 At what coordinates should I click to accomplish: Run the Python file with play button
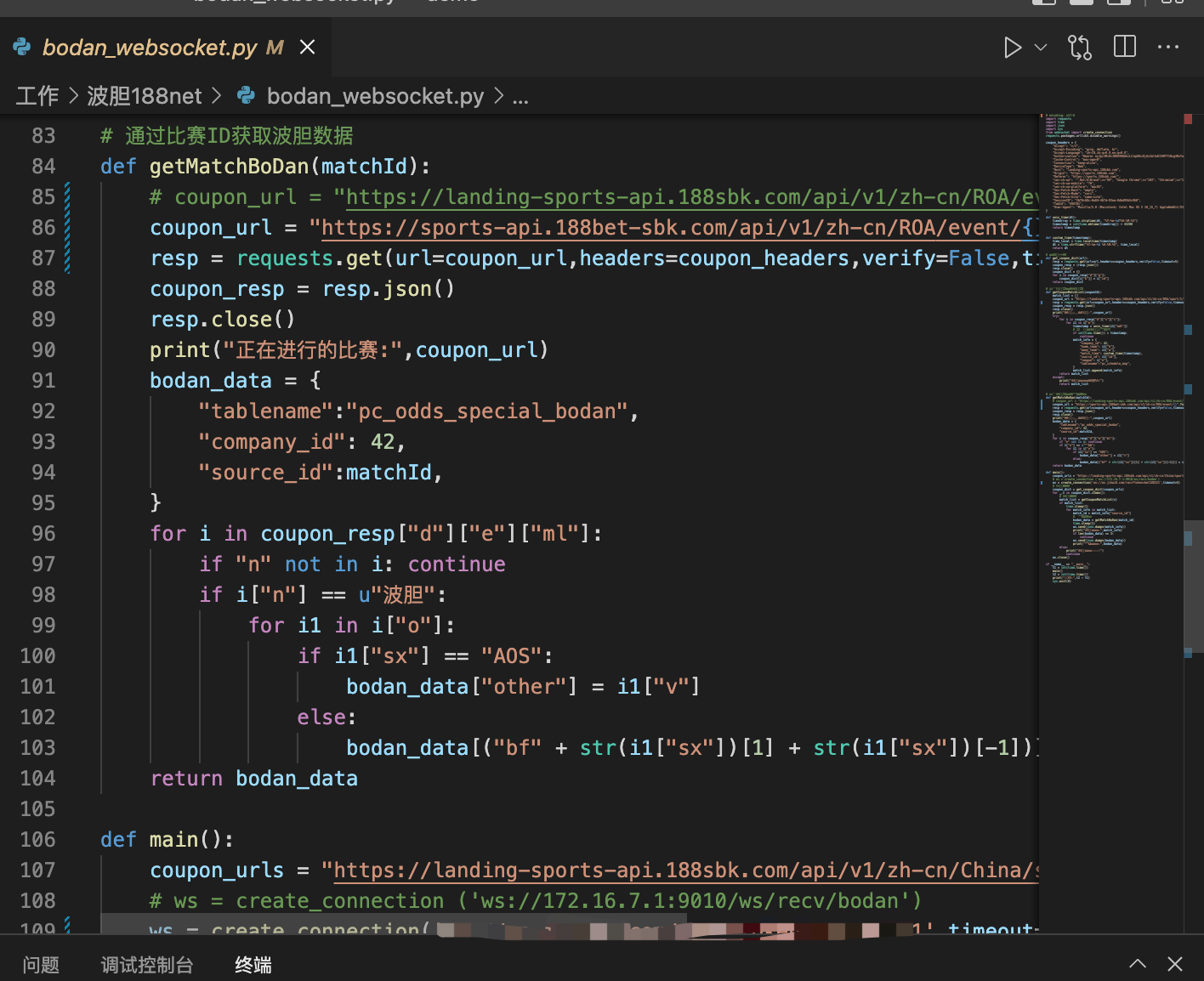(x=1012, y=48)
